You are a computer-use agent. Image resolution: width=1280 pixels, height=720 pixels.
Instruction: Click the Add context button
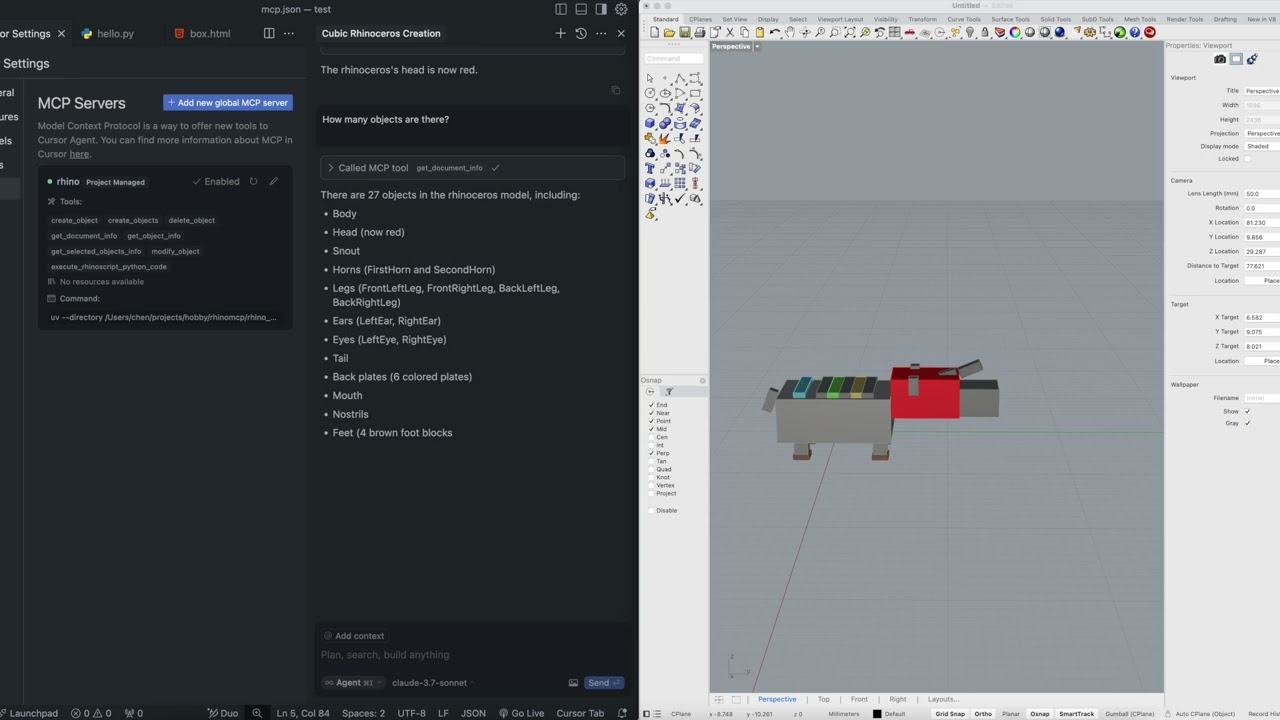click(x=353, y=636)
